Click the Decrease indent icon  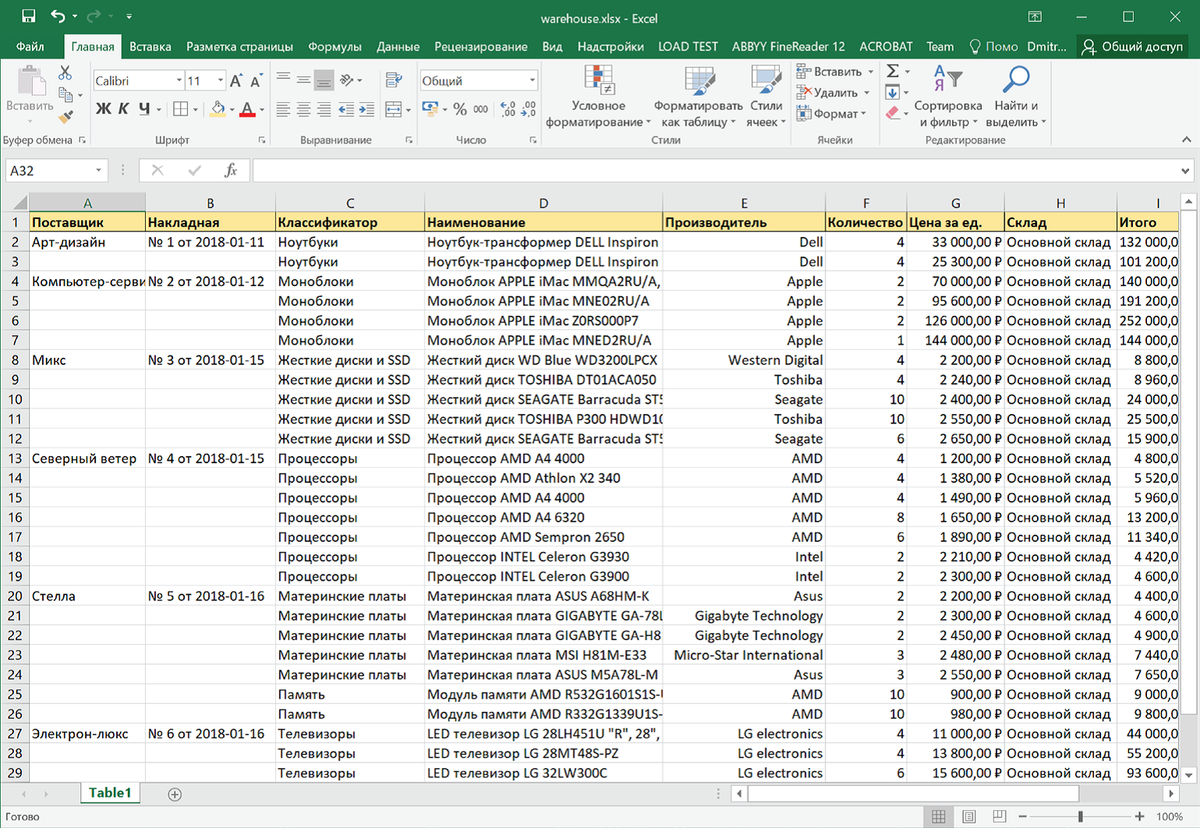pos(345,109)
